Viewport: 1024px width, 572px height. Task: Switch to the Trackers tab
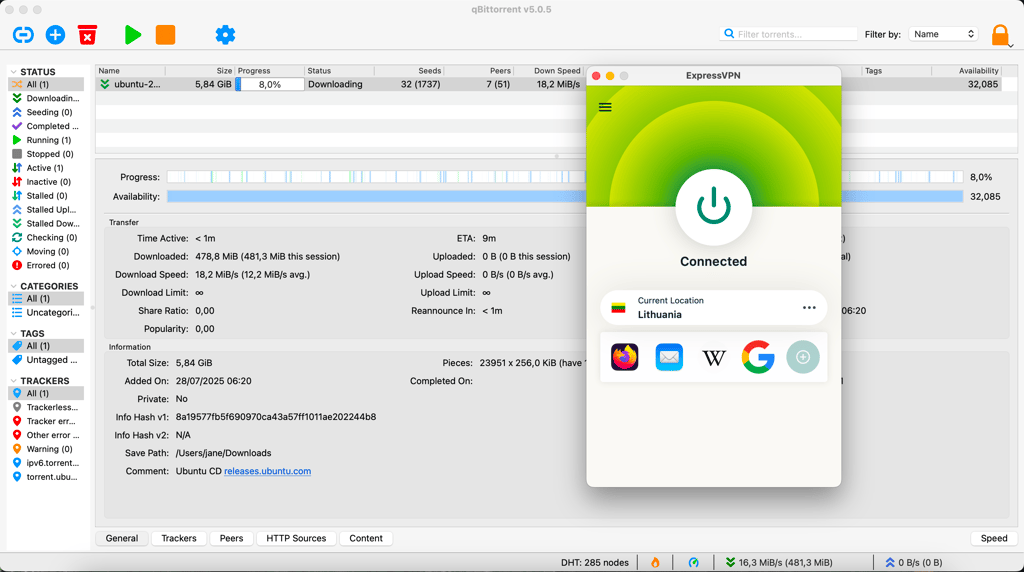(179, 538)
